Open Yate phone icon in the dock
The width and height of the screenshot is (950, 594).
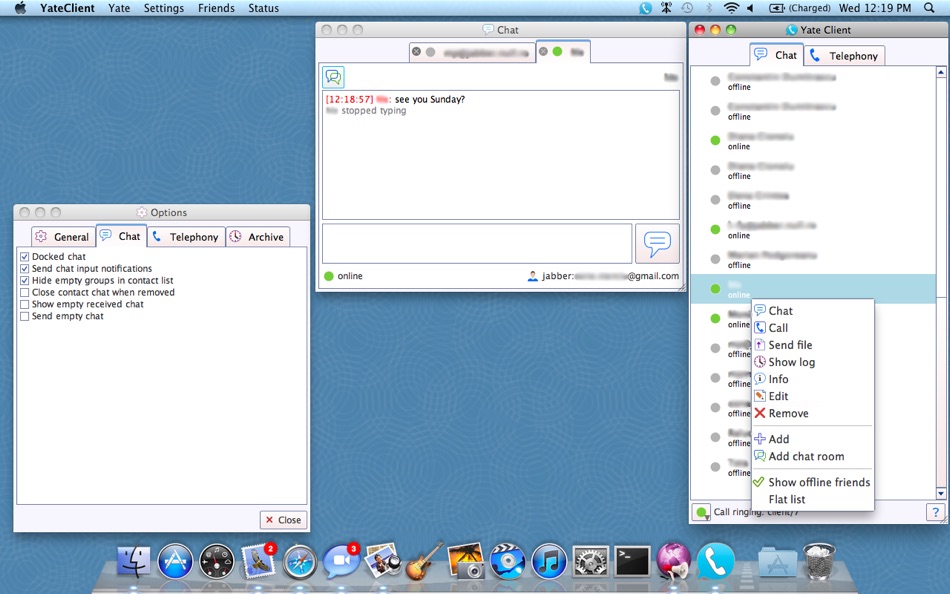click(716, 561)
